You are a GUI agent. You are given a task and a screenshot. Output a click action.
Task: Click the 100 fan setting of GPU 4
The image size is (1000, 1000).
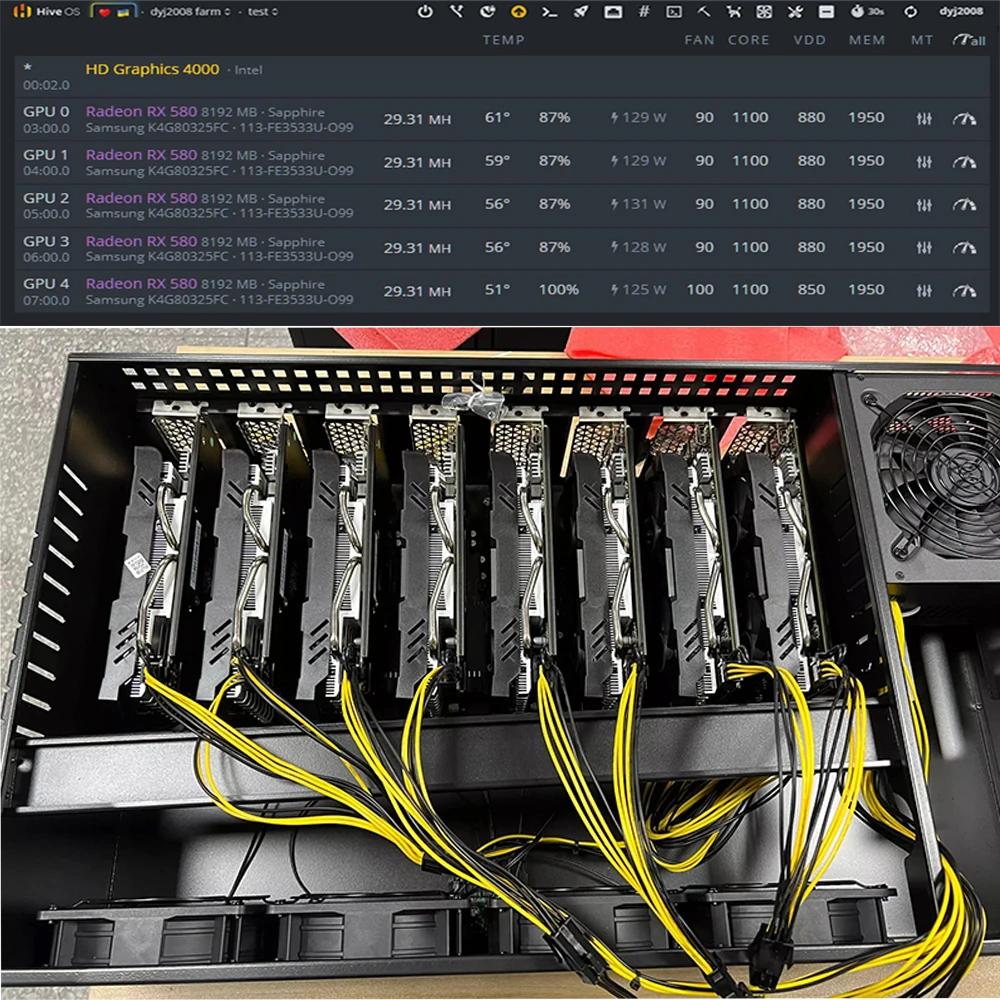click(700, 290)
